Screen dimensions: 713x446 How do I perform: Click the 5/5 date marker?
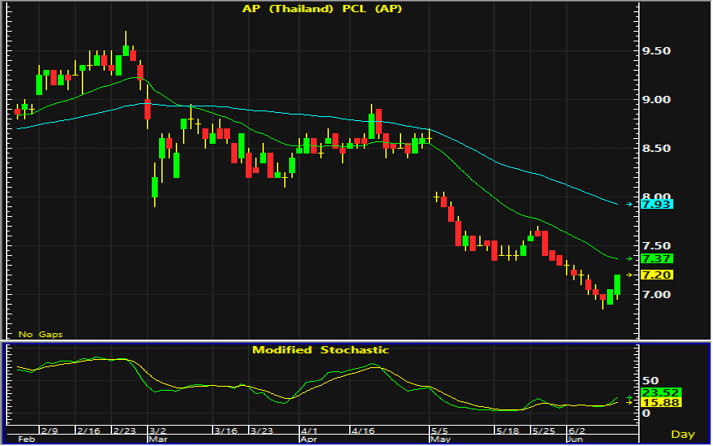pos(439,430)
